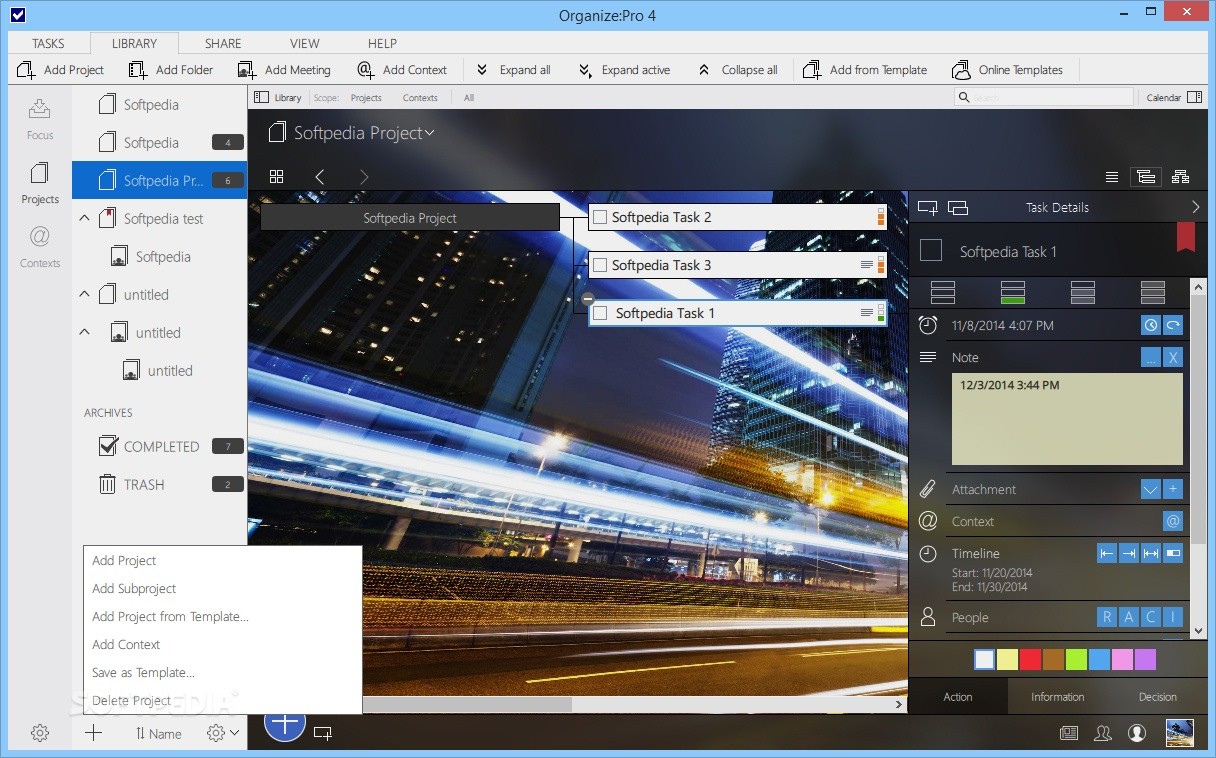The image size is (1216, 758).
Task: Switch to outline tree view icon
Action: coord(1145,177)
